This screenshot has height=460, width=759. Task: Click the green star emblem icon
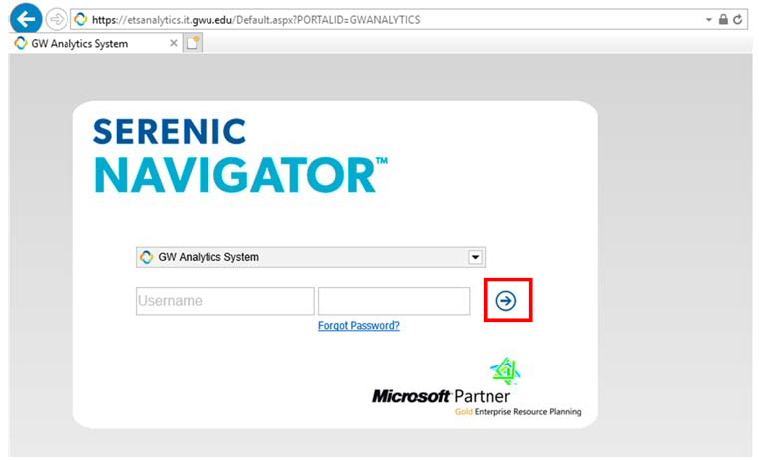coord(505,371)
